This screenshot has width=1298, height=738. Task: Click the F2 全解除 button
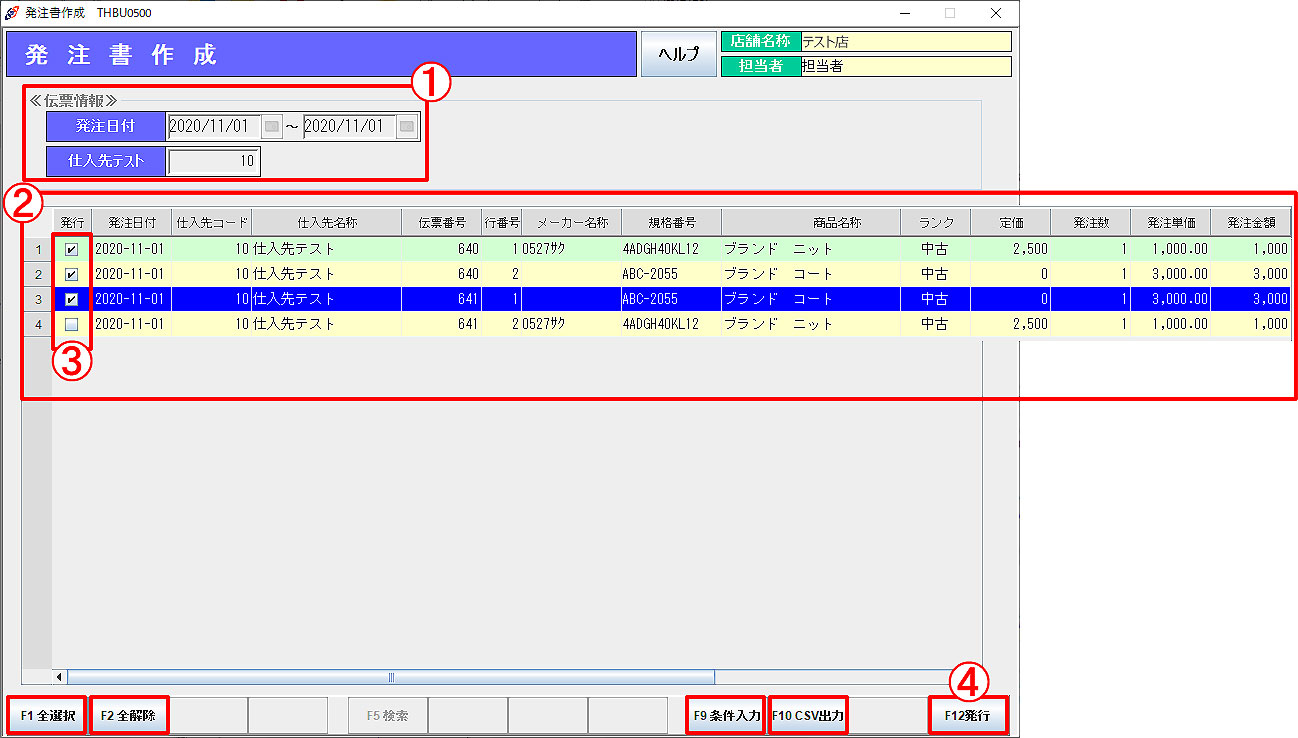tap(128, 716)
